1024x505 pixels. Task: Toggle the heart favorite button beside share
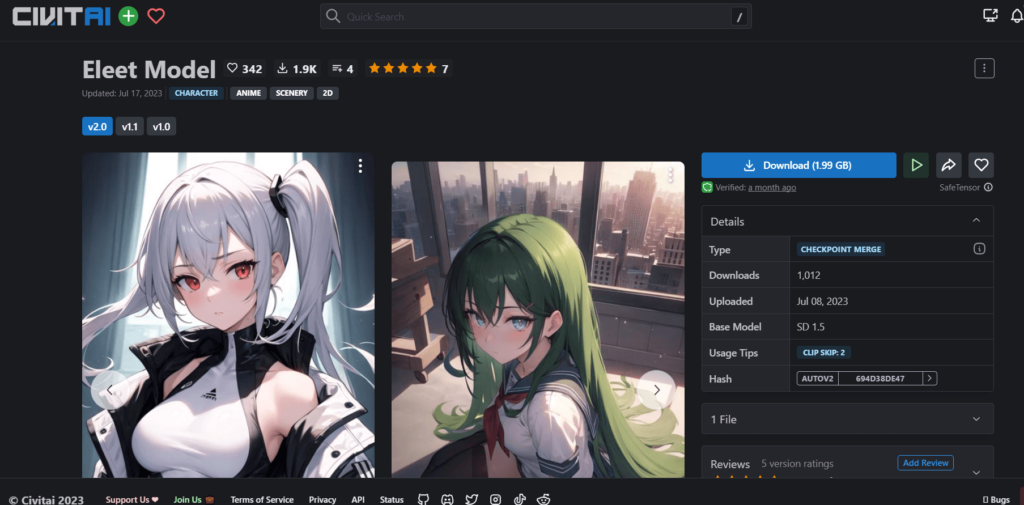981,165
